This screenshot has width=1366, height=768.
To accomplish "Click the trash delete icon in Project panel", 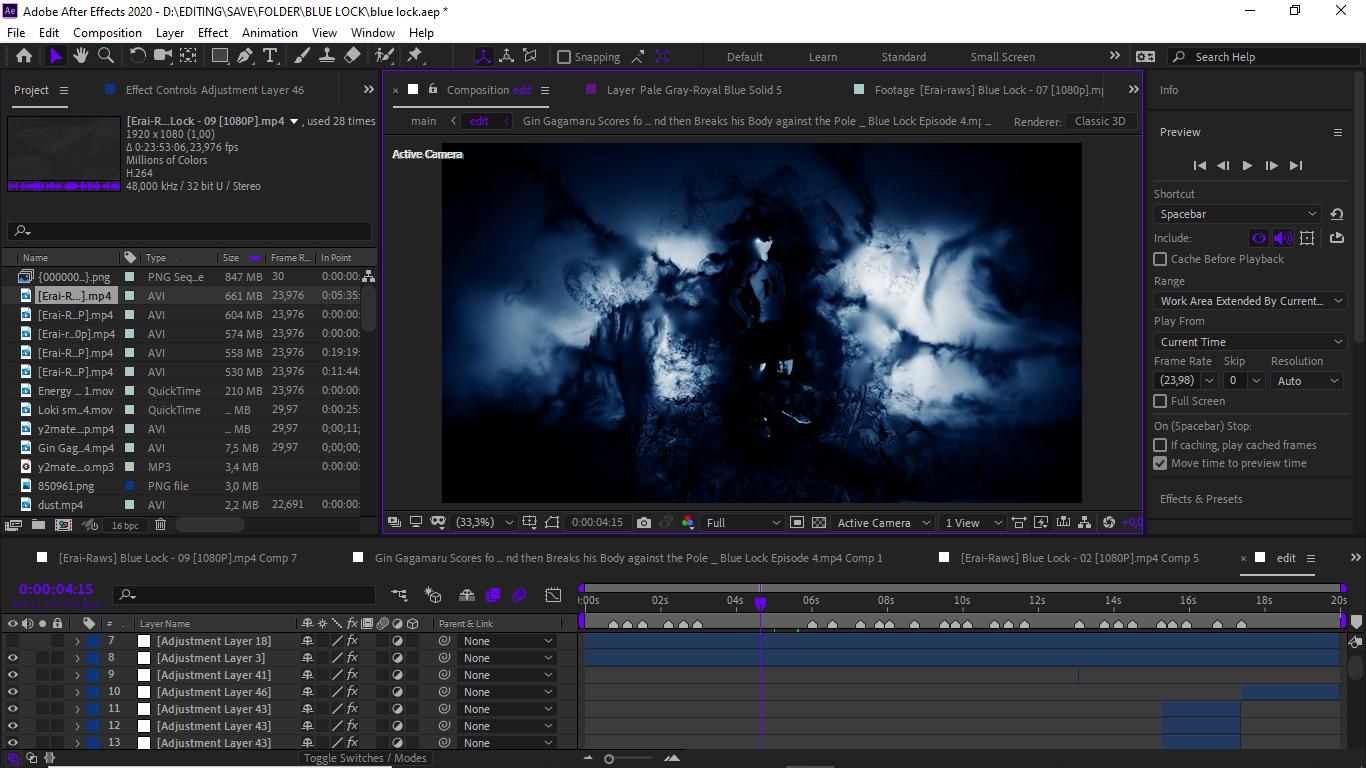I will coord(160,524).
